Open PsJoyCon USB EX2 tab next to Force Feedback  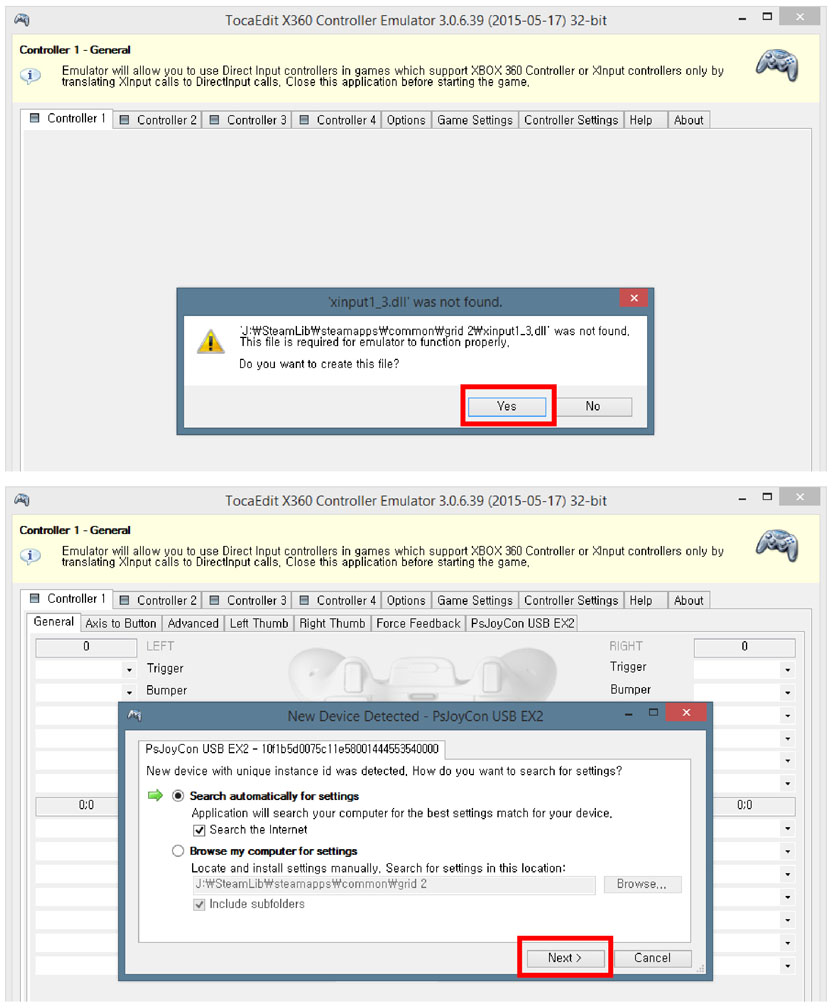[x=522, y=624]
